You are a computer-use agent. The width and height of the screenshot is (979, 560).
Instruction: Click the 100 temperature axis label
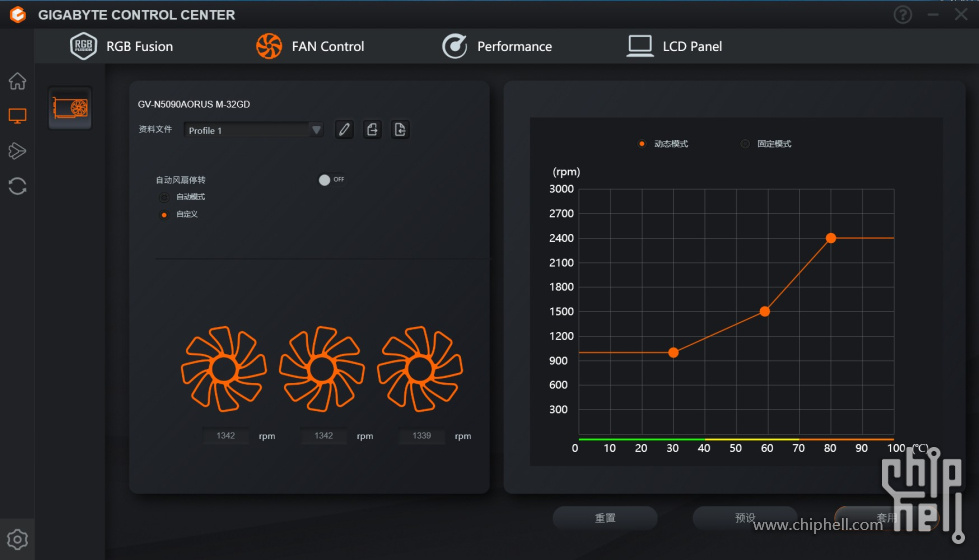point(896,448)
